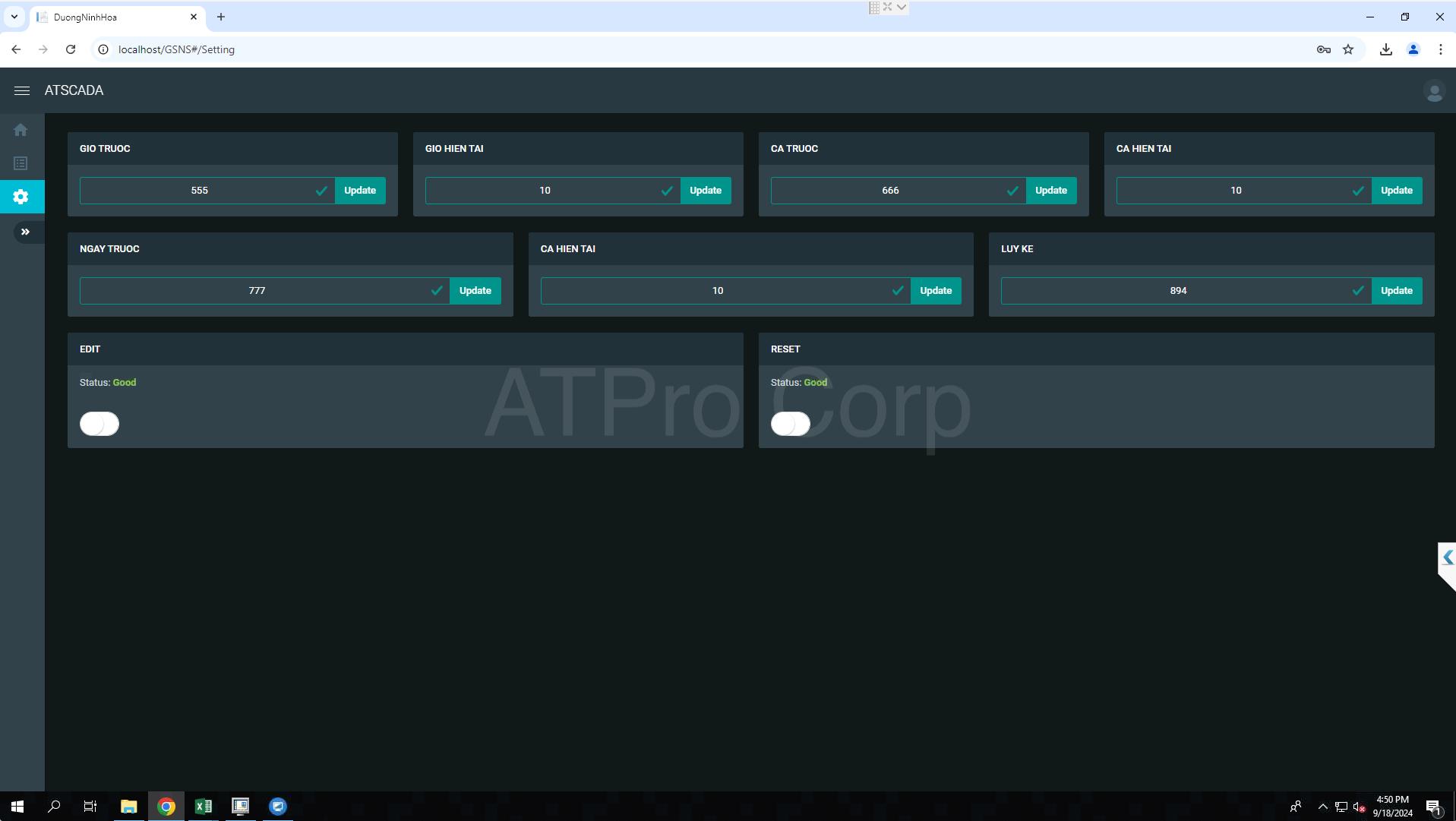Viewport: 1456px width, 821px height.
Task: Click the NGAY TRUOC value field
Action: pos(257,291)
